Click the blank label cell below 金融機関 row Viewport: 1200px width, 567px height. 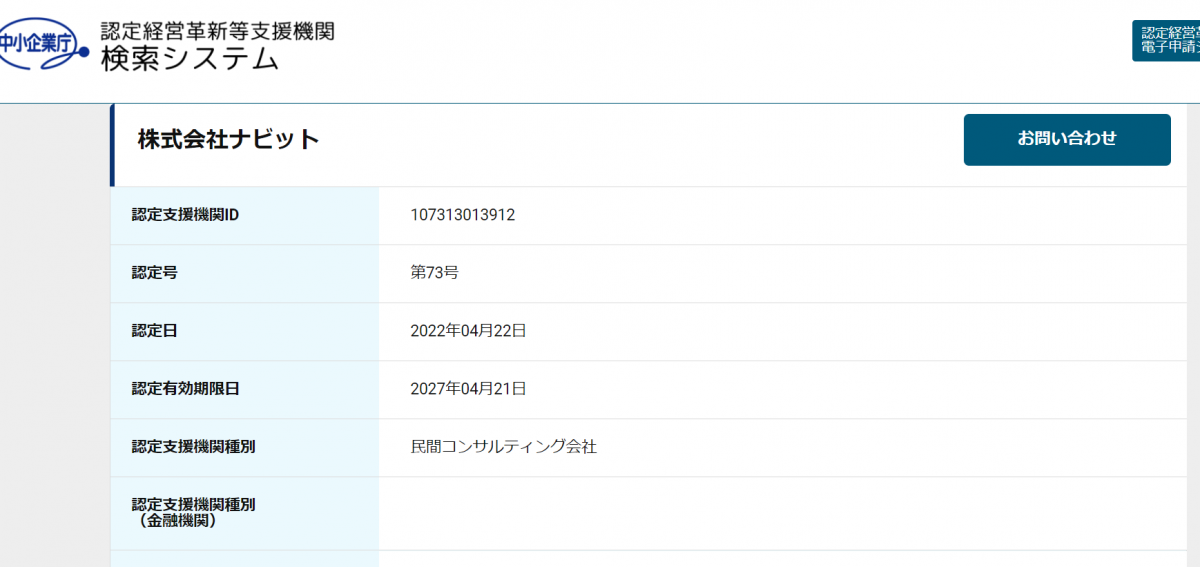pos(245,559)
